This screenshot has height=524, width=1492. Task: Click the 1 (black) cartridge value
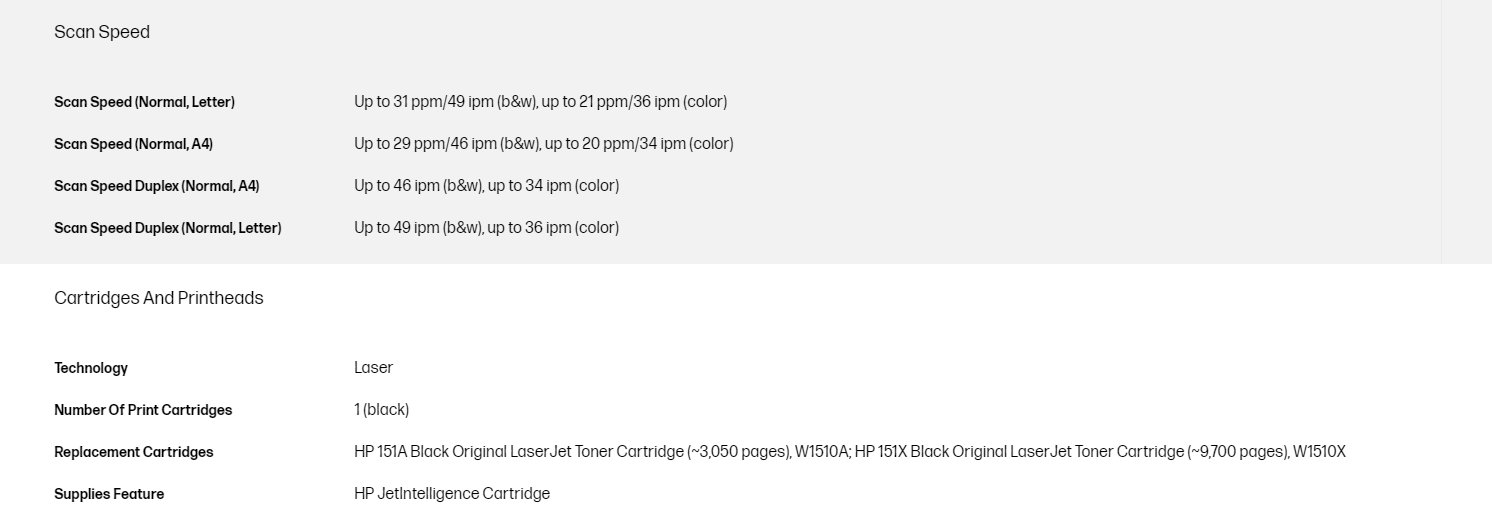381,410
